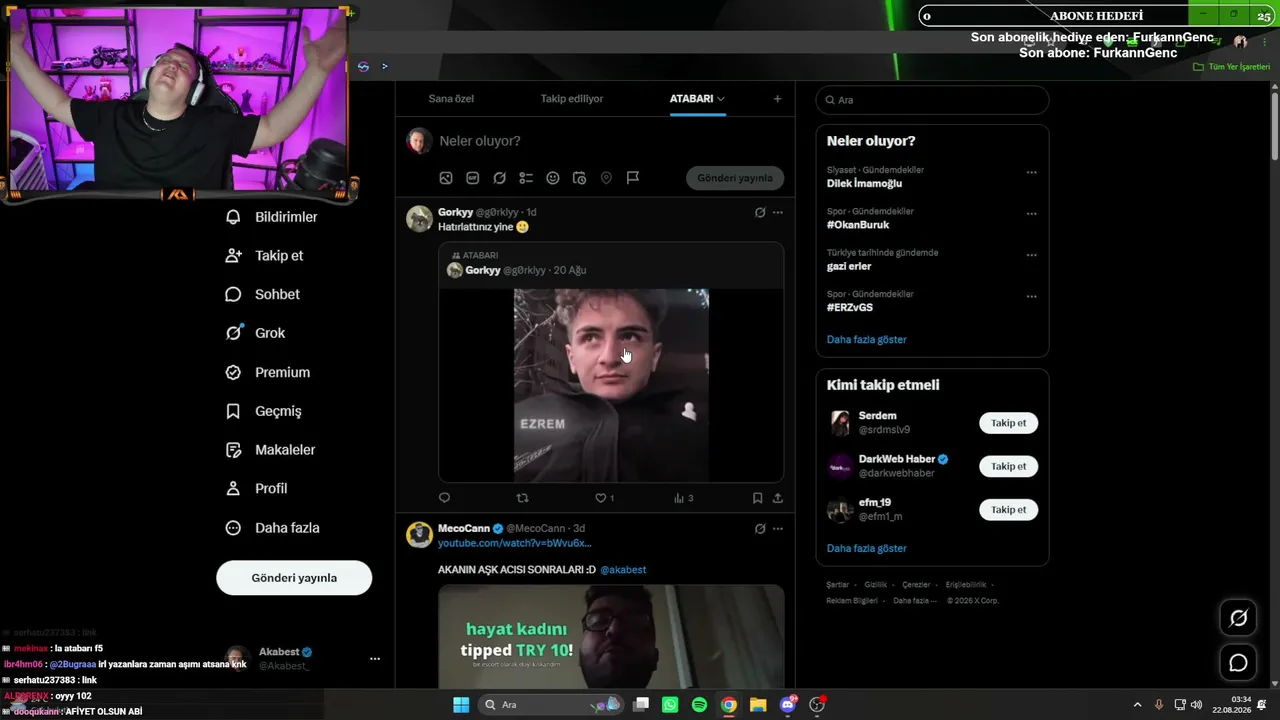Follow efm_19 with Takip et button
The height and width of the screenshot is (720, 1280).
1008,510
